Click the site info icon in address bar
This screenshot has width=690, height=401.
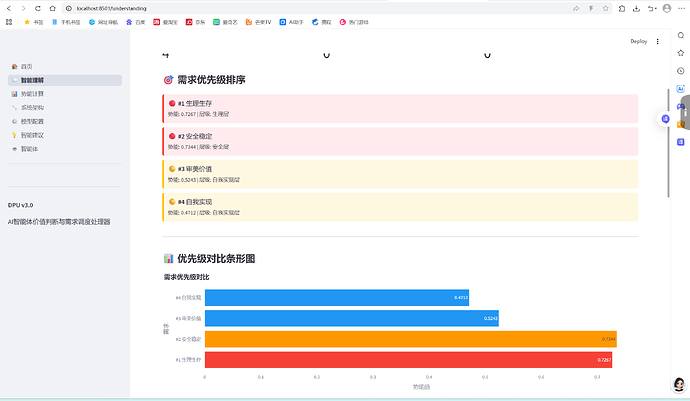69,8
